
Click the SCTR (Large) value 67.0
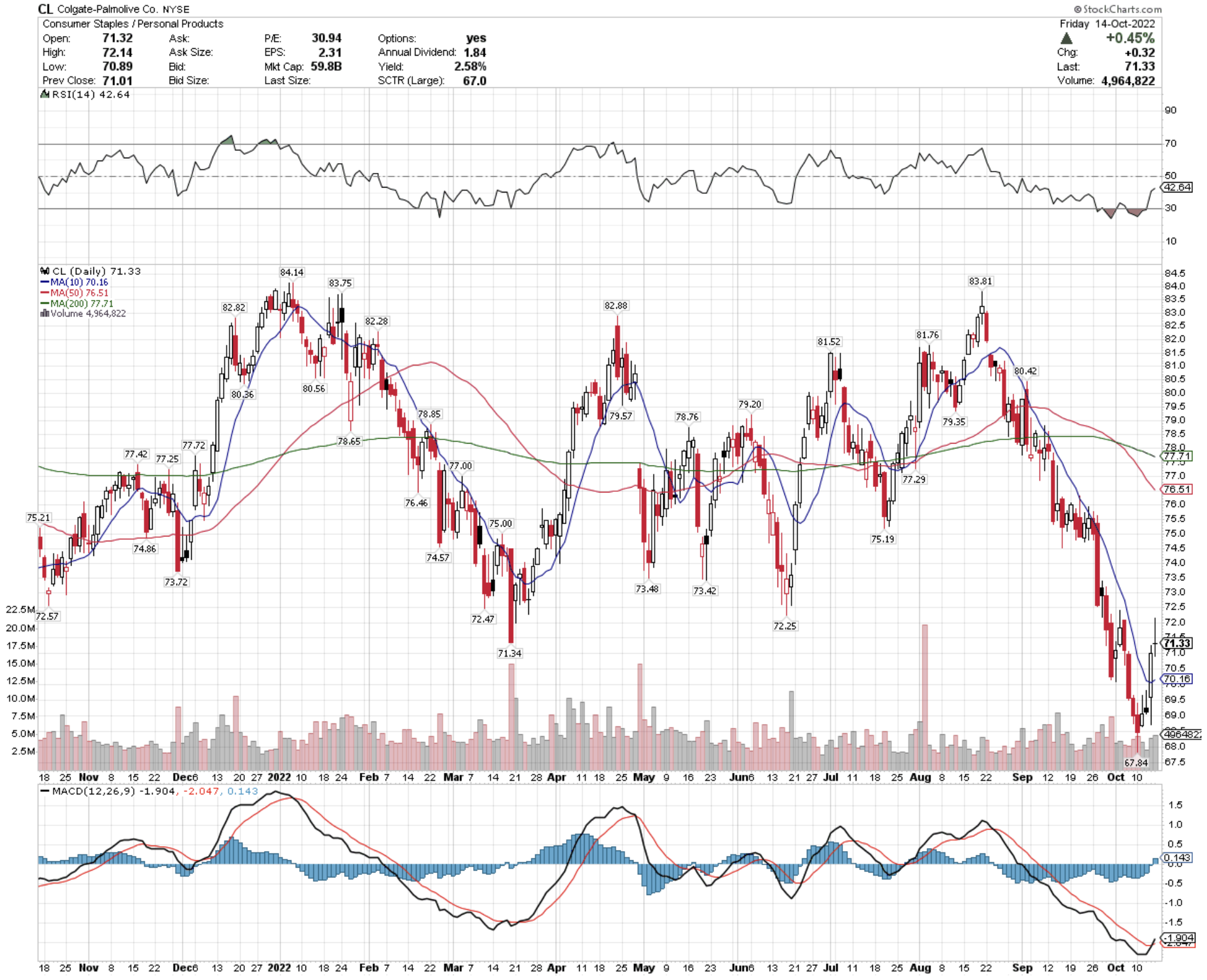click(475, 81)
